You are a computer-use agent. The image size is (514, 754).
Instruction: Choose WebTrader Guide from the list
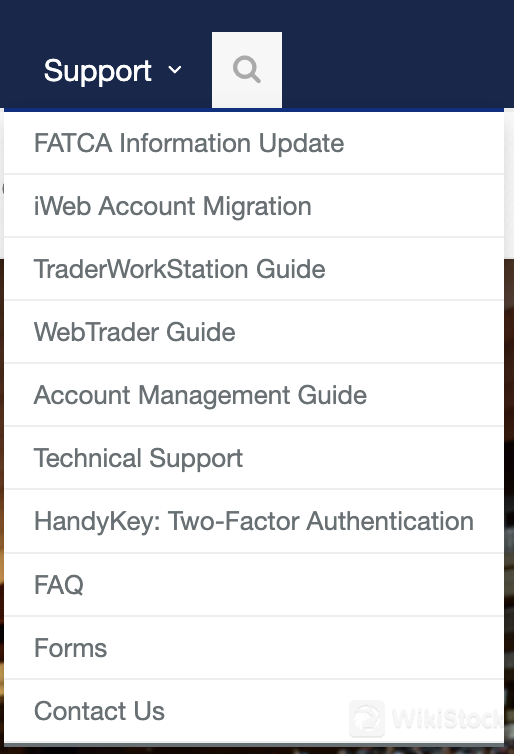(x=254, y=332)
